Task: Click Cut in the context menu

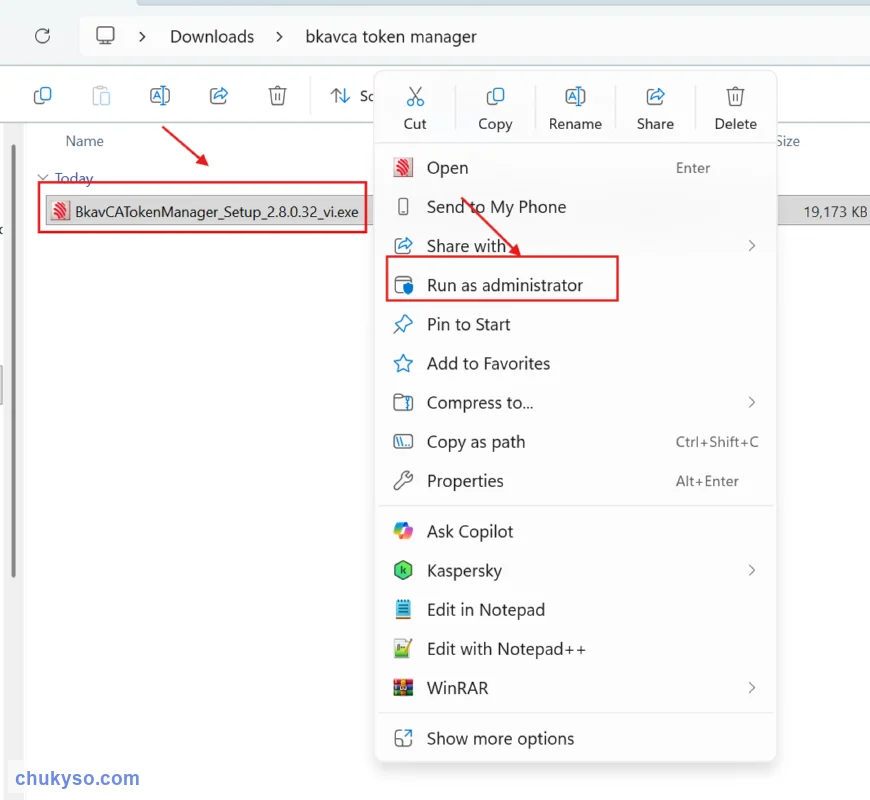Action: (x=415, y=108)
